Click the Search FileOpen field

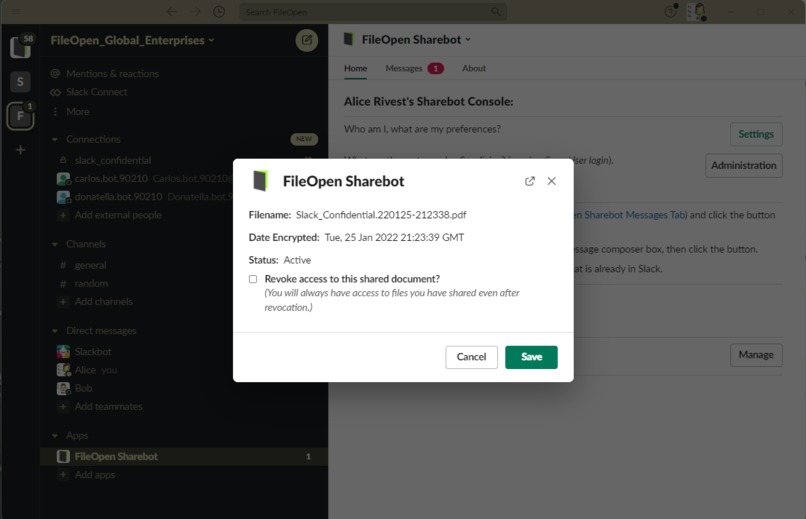373,11
